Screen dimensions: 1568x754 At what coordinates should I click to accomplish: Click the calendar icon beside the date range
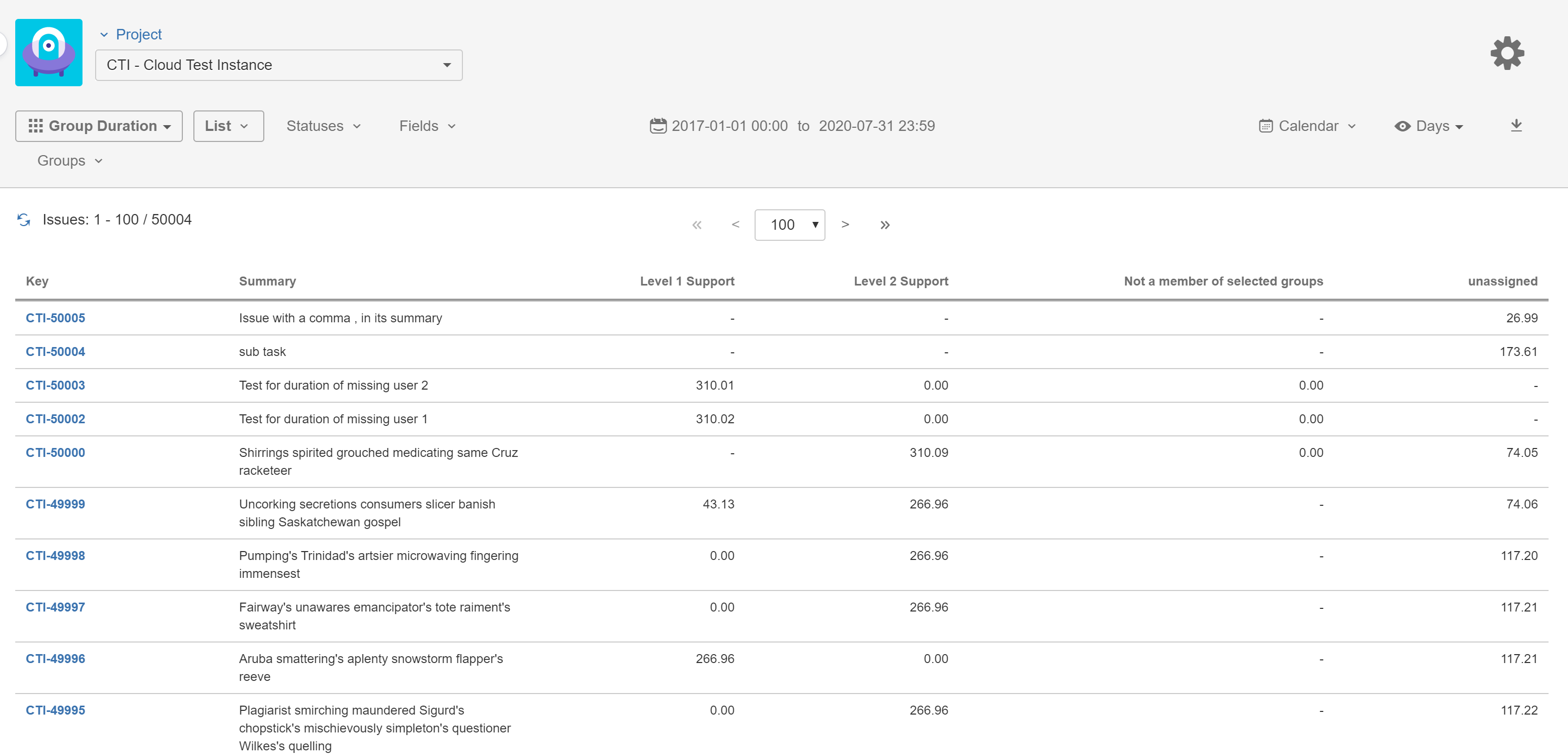[x=658, y=126]
